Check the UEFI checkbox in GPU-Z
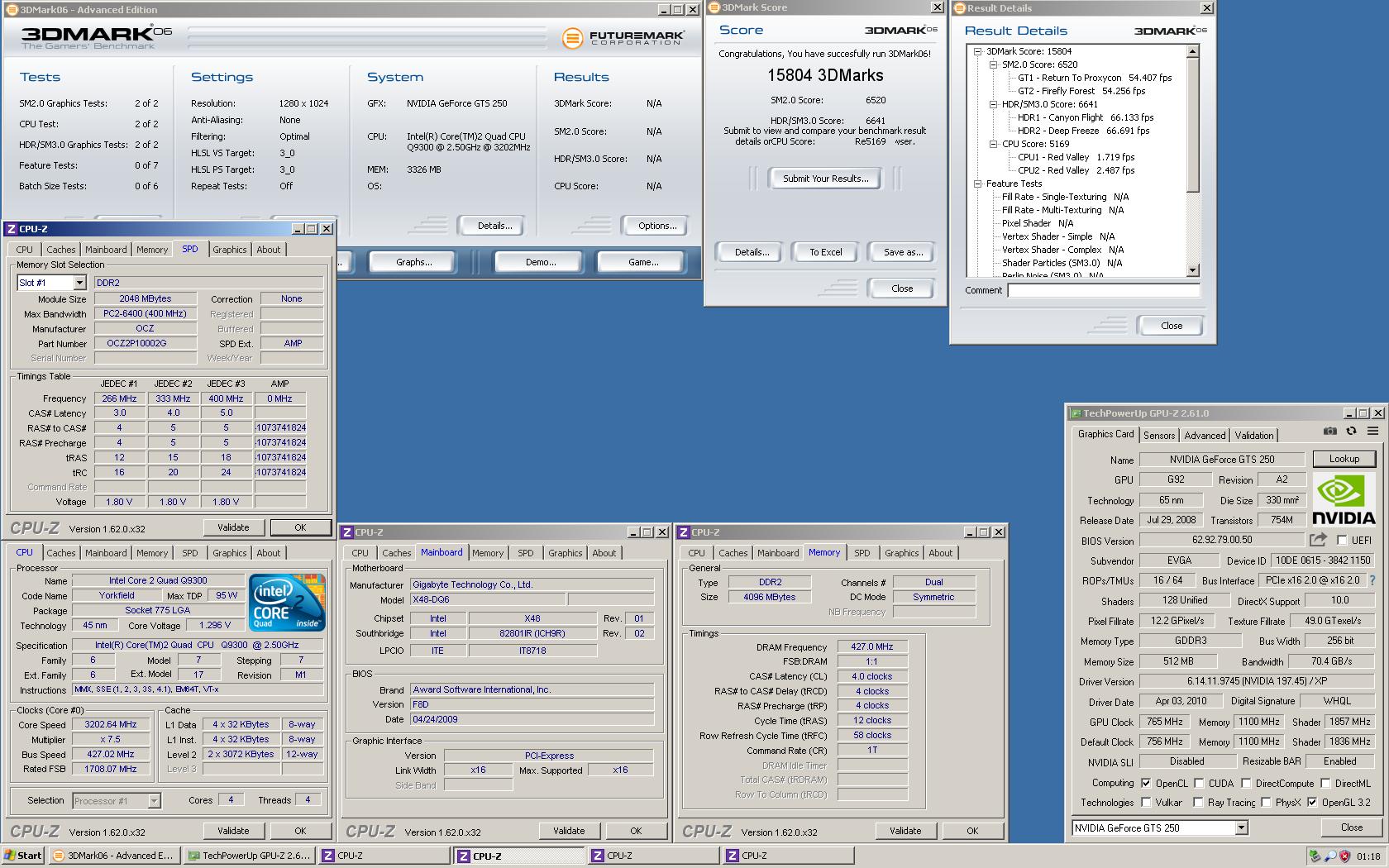The image size is (1389, 868). click(x=1342, y=539)
